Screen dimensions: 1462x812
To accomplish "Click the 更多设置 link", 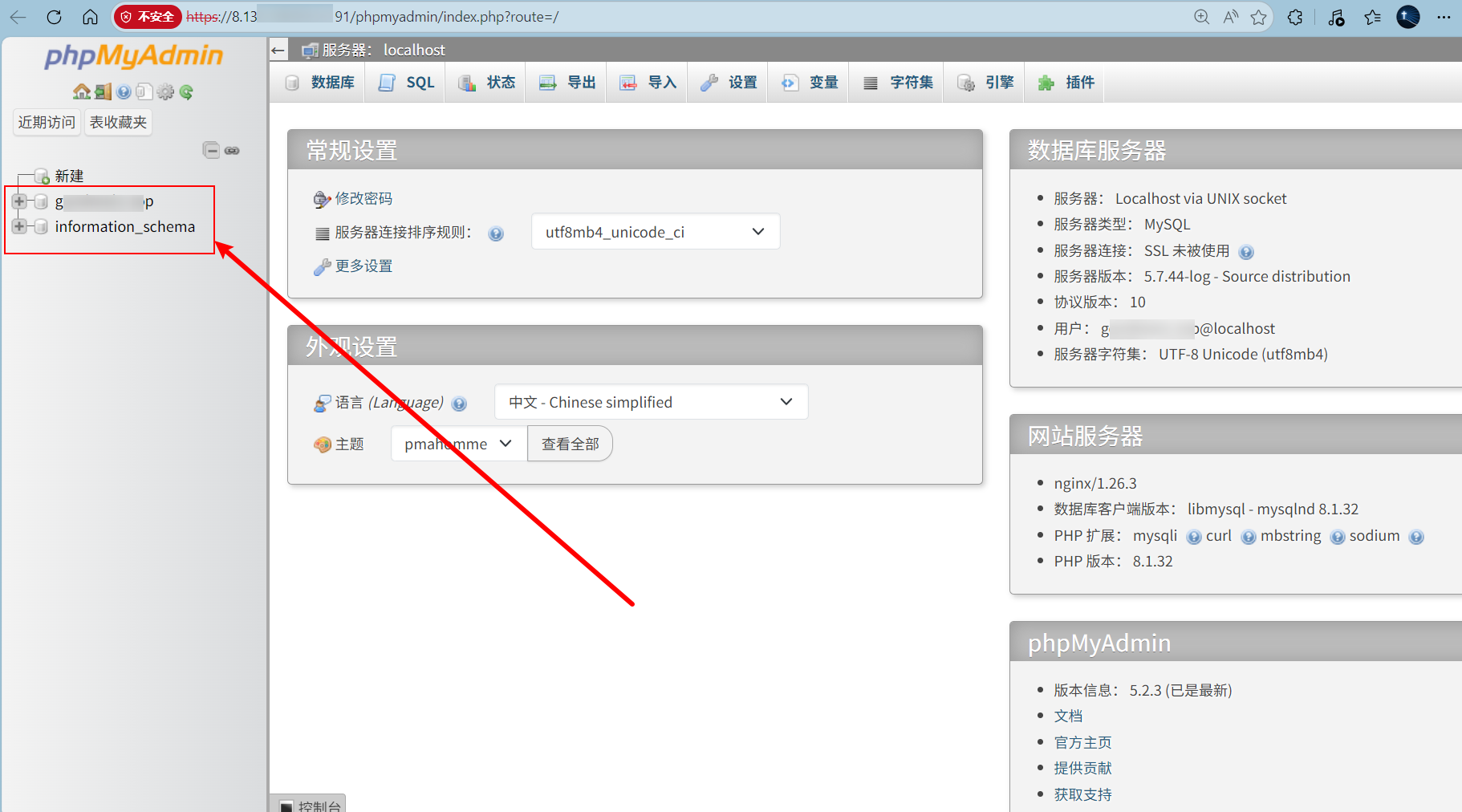I will click(x=363, y=266).
